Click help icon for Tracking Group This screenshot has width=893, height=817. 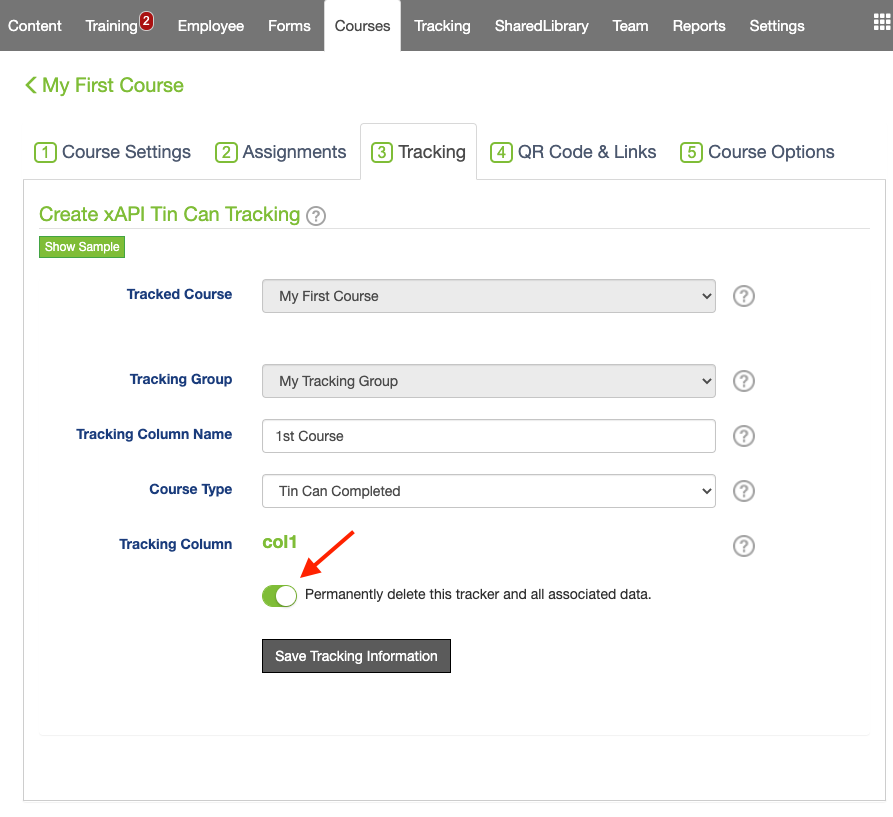tap(743, 381)
